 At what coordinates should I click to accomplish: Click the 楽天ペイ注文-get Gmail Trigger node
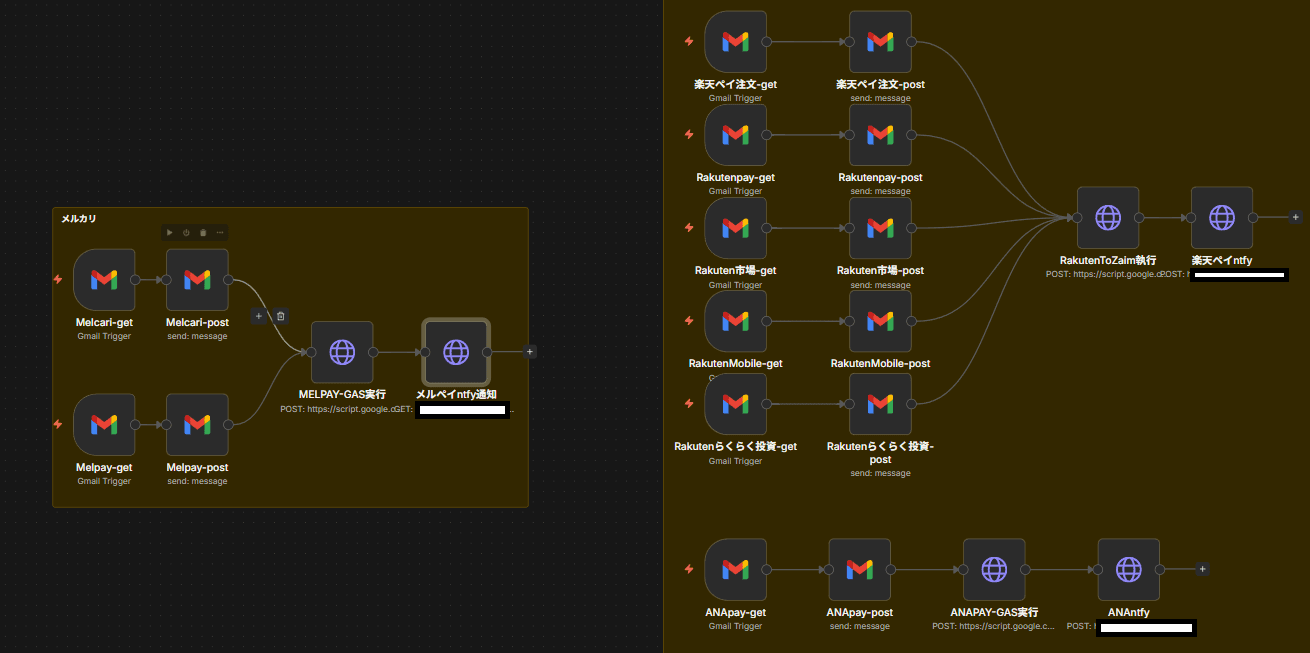coord(735,42)
